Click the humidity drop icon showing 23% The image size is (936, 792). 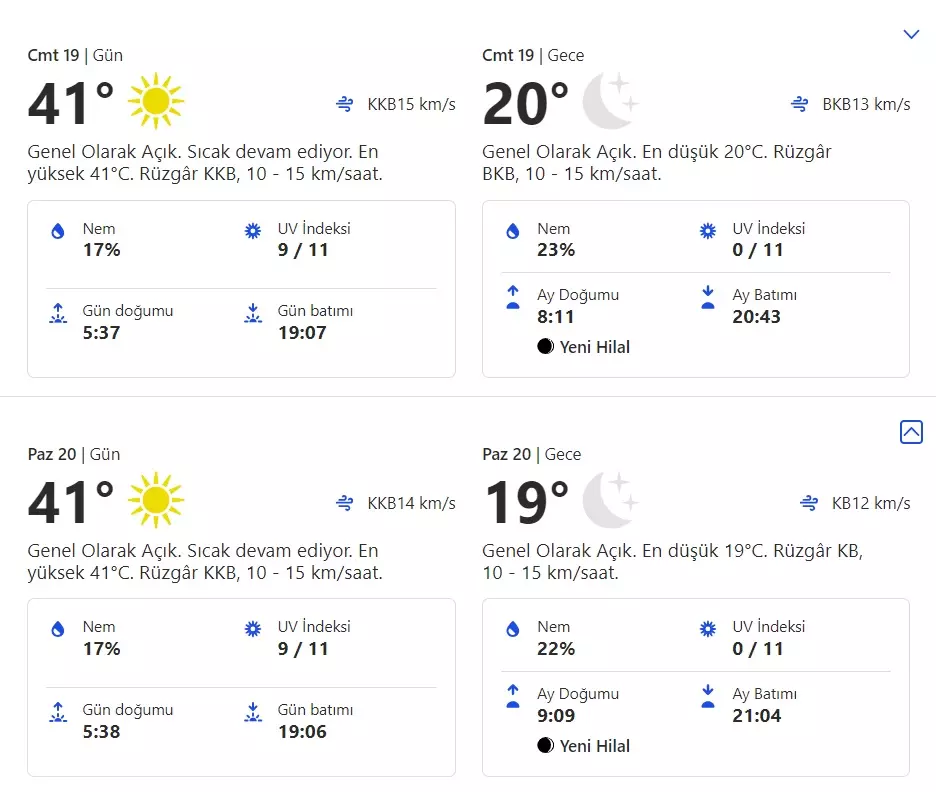[x=513, y=231]
